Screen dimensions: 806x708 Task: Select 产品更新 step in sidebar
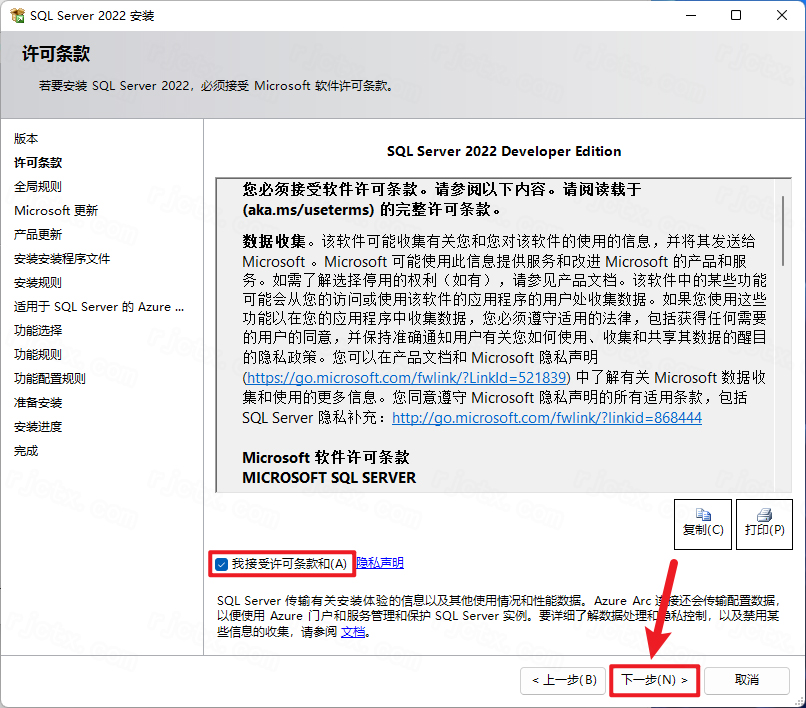click(38, 234)
